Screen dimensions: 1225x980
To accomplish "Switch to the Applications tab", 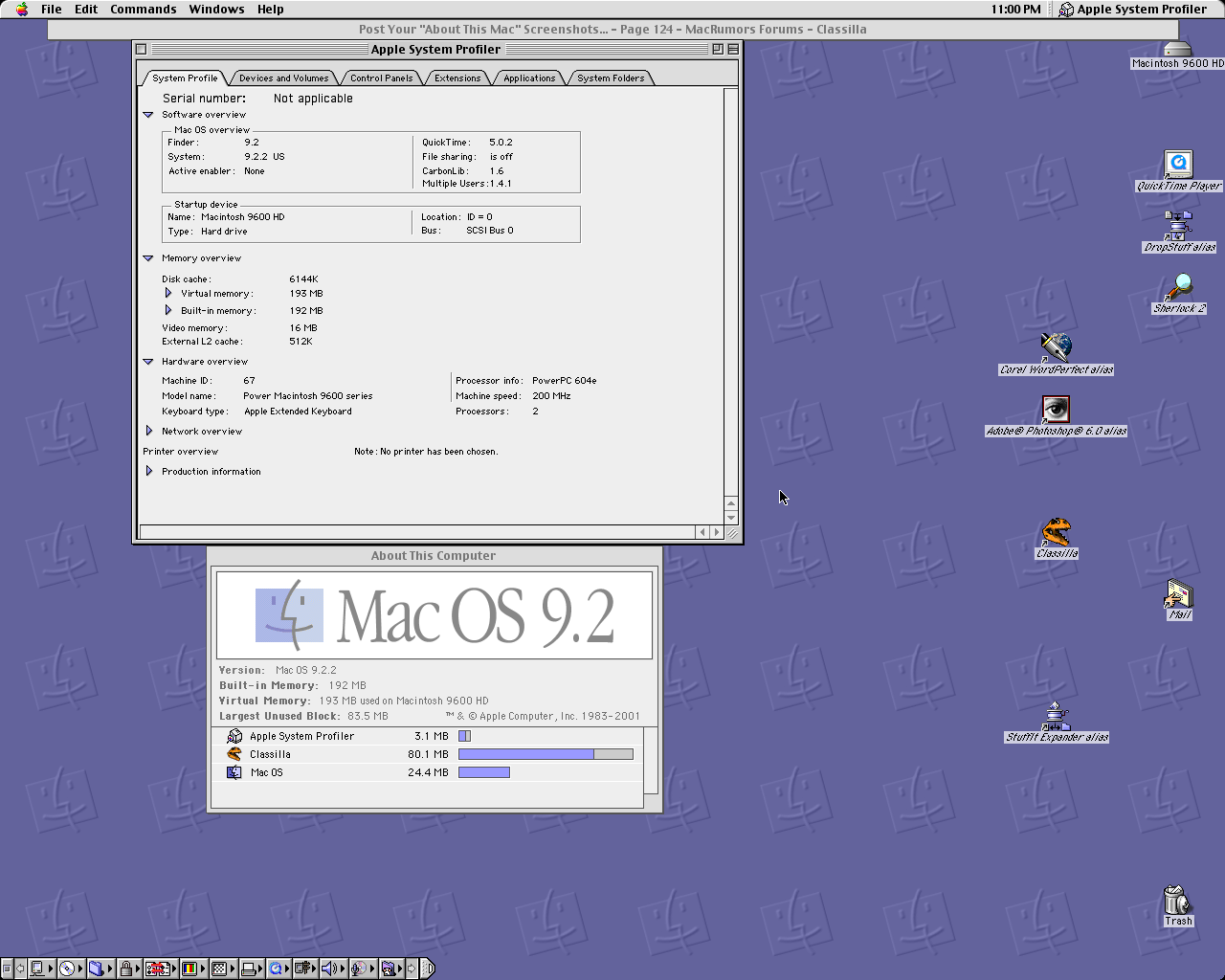I will click(x=529, y=78).
